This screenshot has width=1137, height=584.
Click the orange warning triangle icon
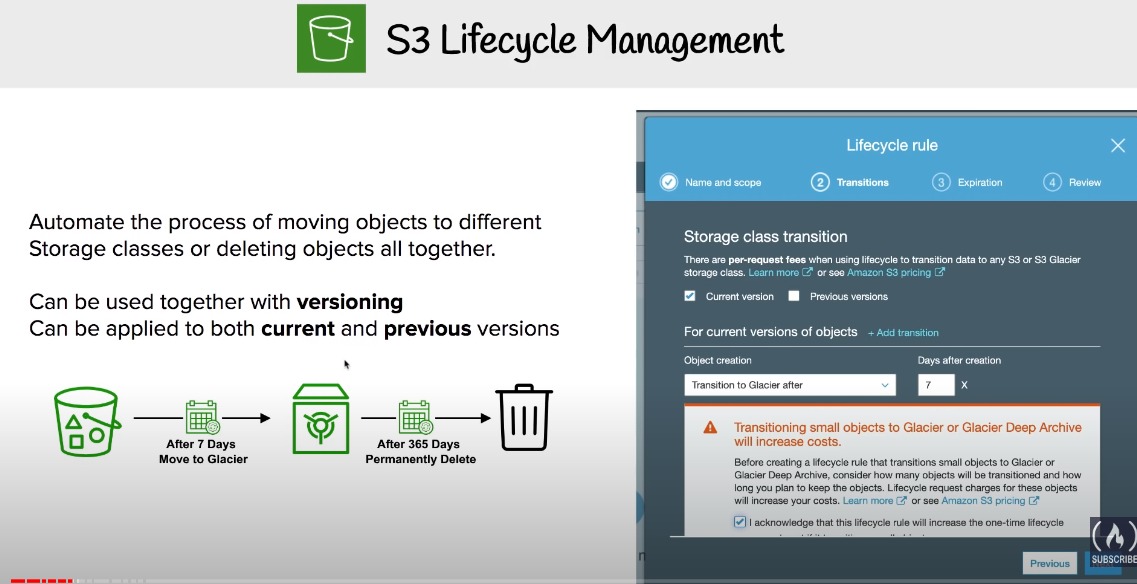[x=711, y=427]
